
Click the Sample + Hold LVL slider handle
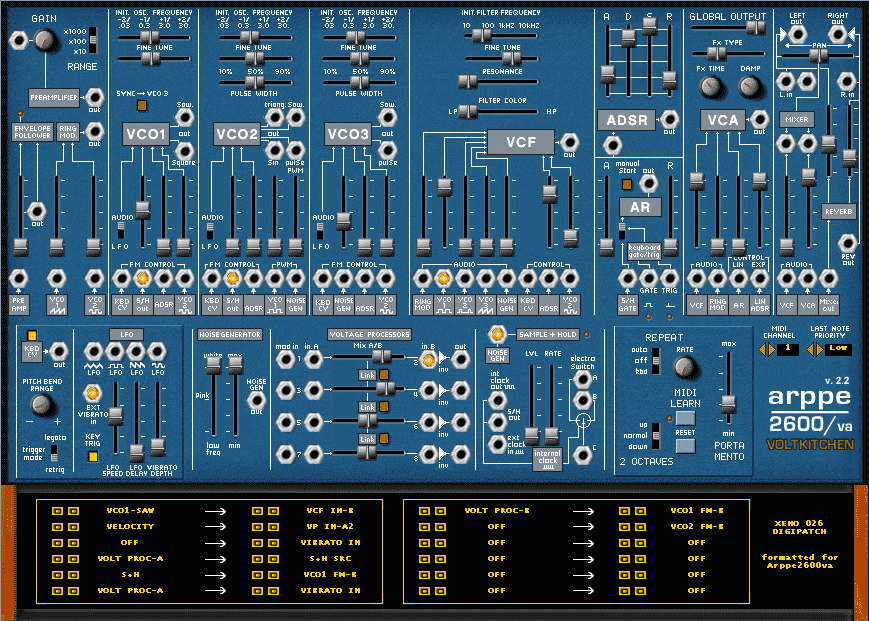[531, 437]
